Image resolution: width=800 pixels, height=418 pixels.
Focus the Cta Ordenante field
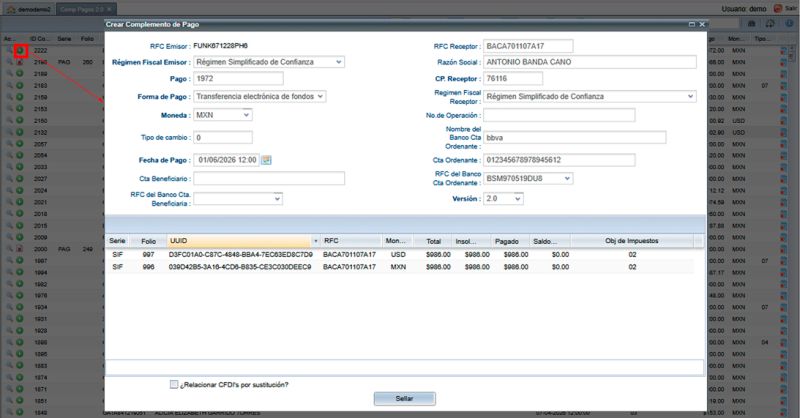coord(559,160)
